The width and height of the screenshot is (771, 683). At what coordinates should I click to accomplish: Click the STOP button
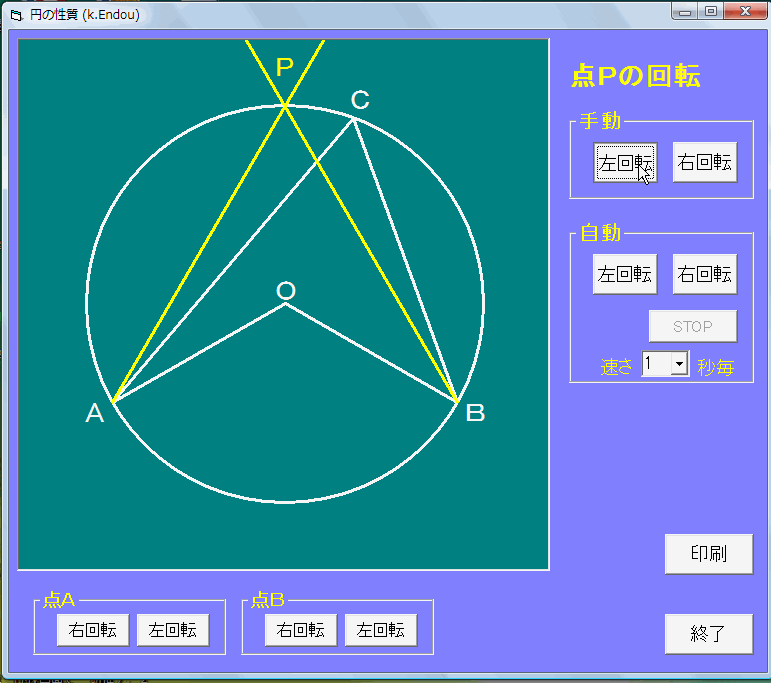[x=693, y=326]
